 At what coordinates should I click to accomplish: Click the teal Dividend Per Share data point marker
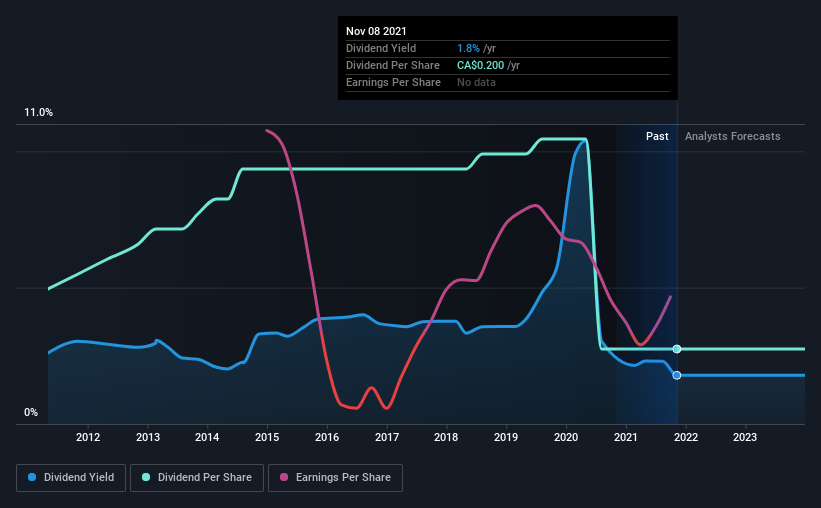(677, 349)
